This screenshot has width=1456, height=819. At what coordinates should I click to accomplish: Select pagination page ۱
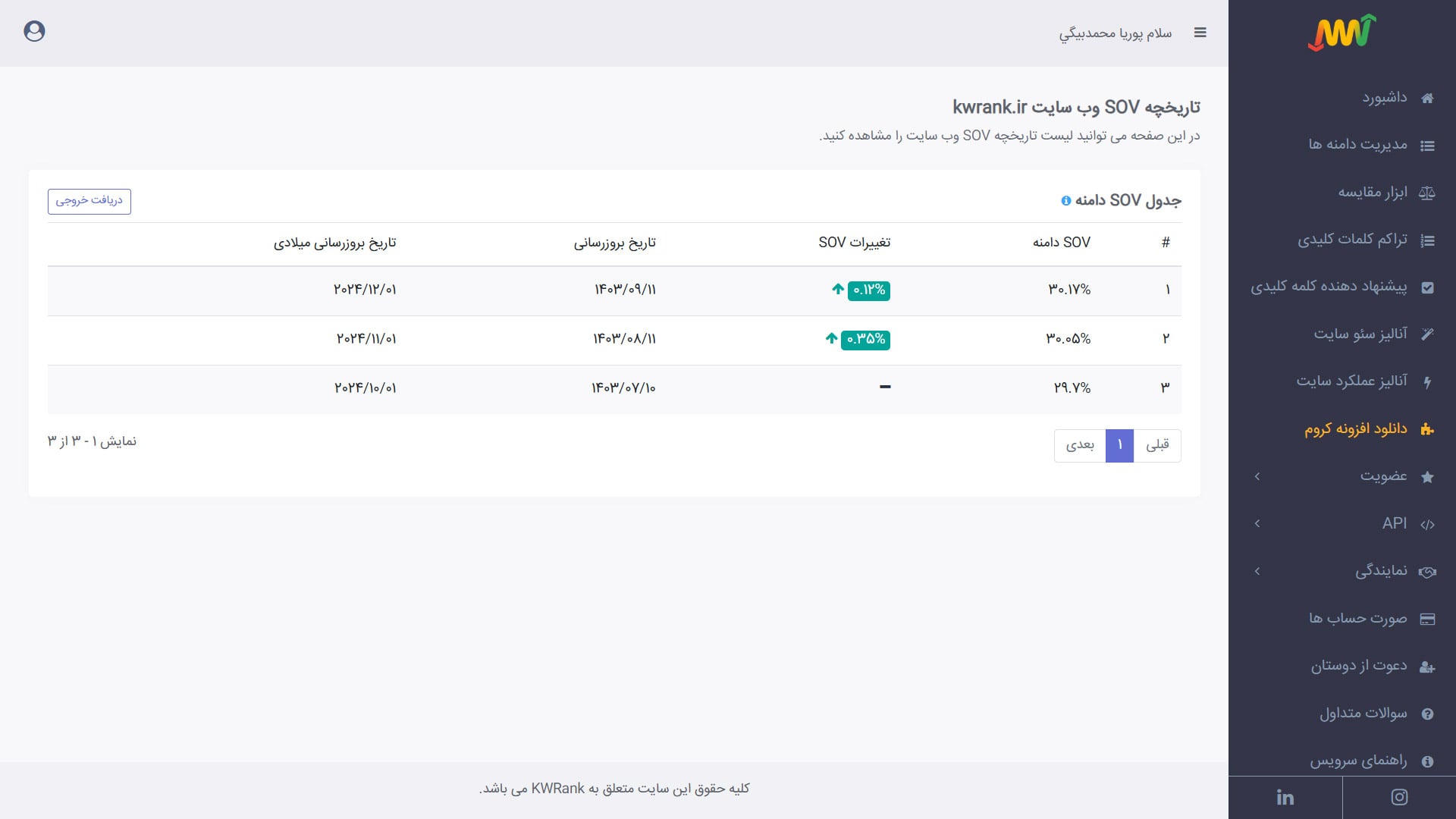pos(1119,445)
